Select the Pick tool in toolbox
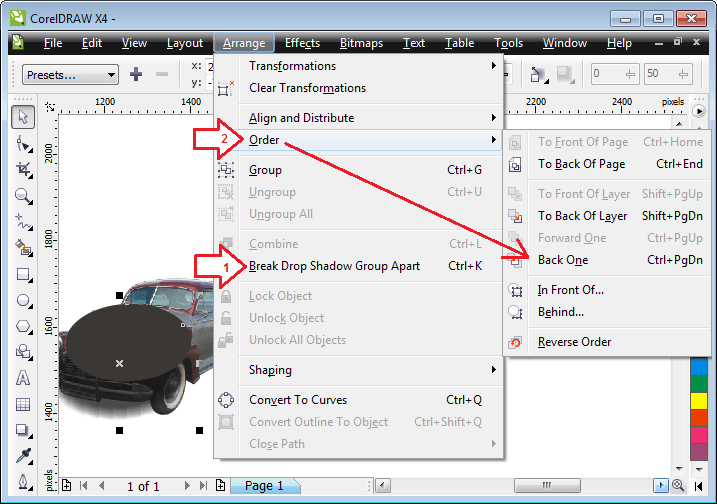Viewport: 717px width, 504px height. (23, 118)
